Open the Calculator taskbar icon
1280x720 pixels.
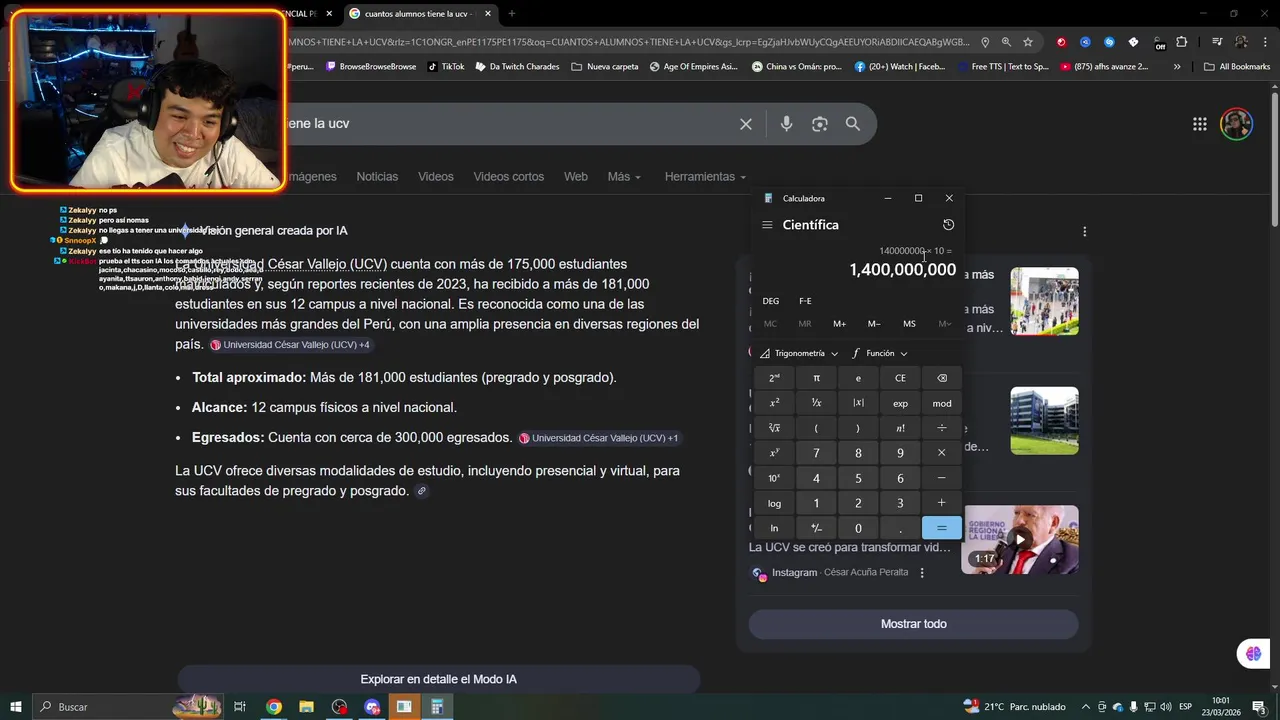(x=437, y=707)
